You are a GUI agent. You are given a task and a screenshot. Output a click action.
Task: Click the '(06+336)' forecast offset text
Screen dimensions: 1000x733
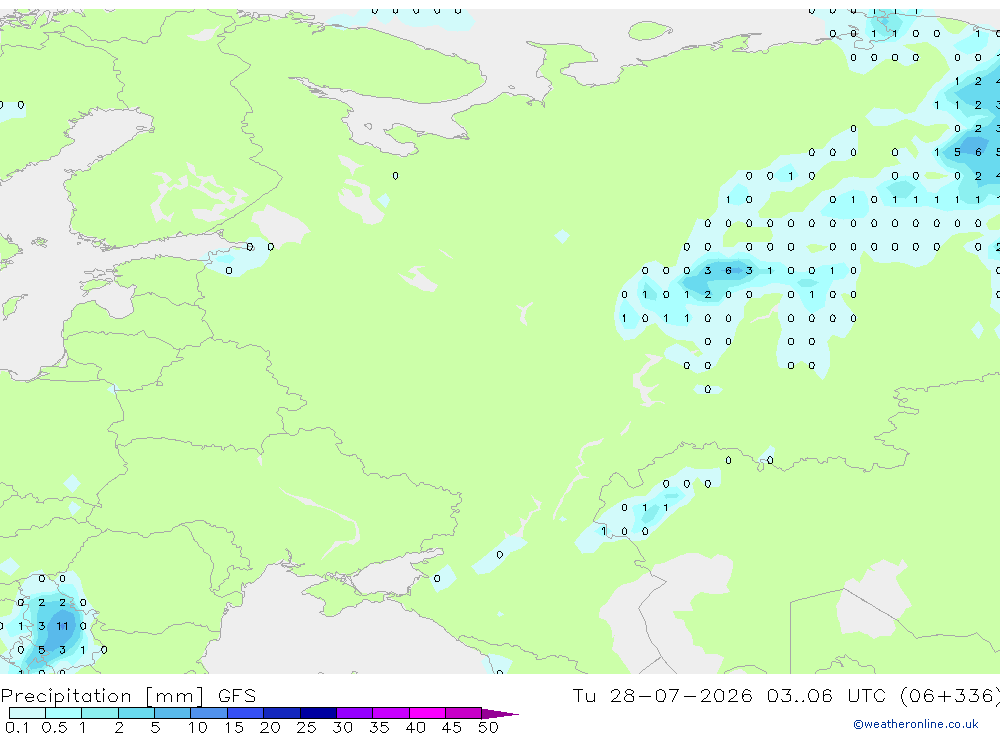[950, 695]
